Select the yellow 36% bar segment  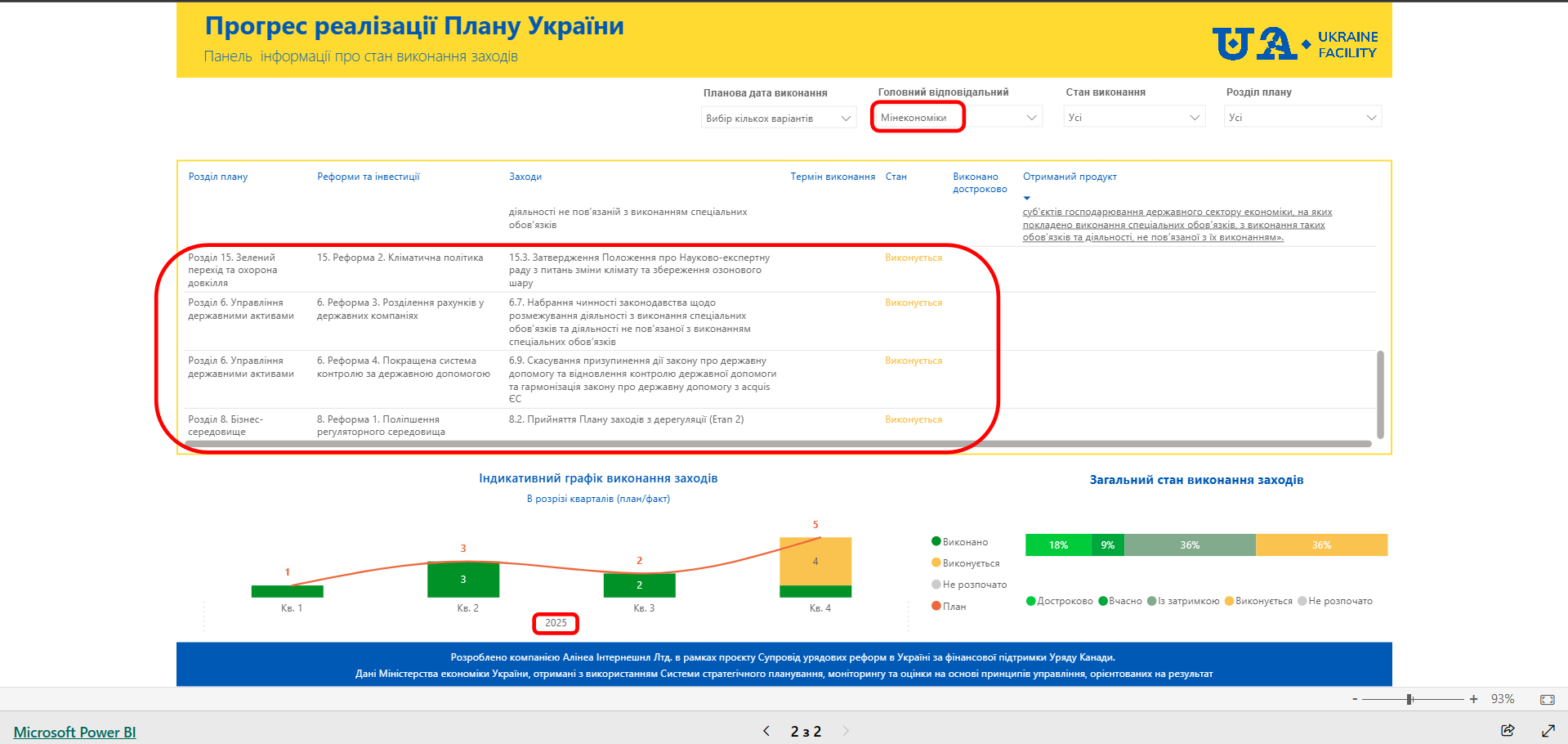[1321, 545]
